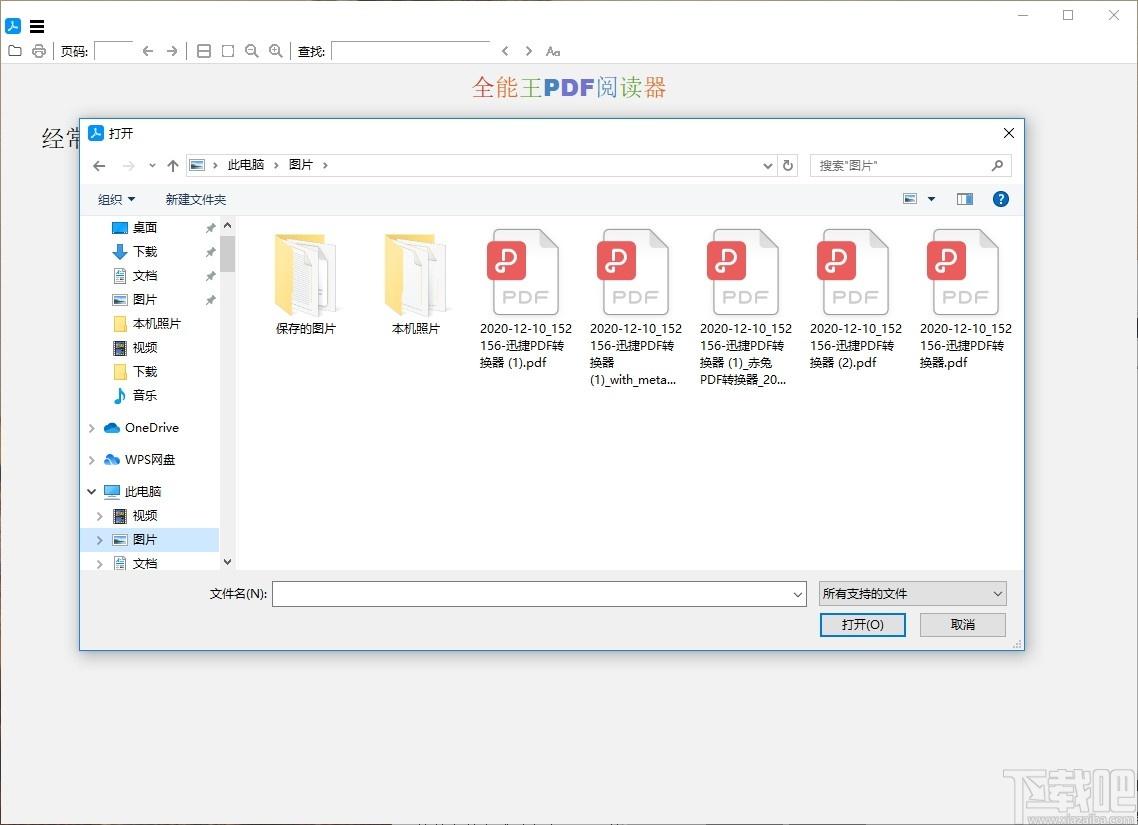Select file with 赤兔PDF转换器 in name
1138x825 pixels.
(x=745, y=307)
